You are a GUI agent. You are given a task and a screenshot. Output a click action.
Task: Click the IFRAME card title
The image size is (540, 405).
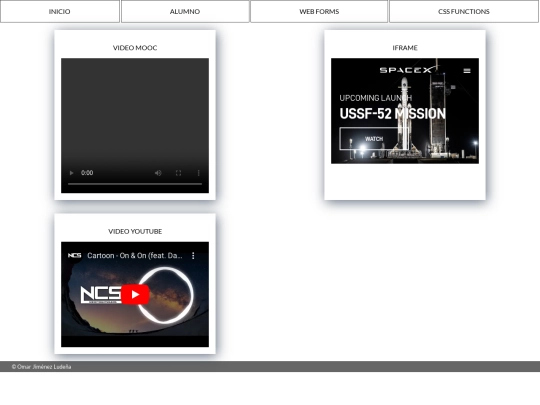[405, 48]
